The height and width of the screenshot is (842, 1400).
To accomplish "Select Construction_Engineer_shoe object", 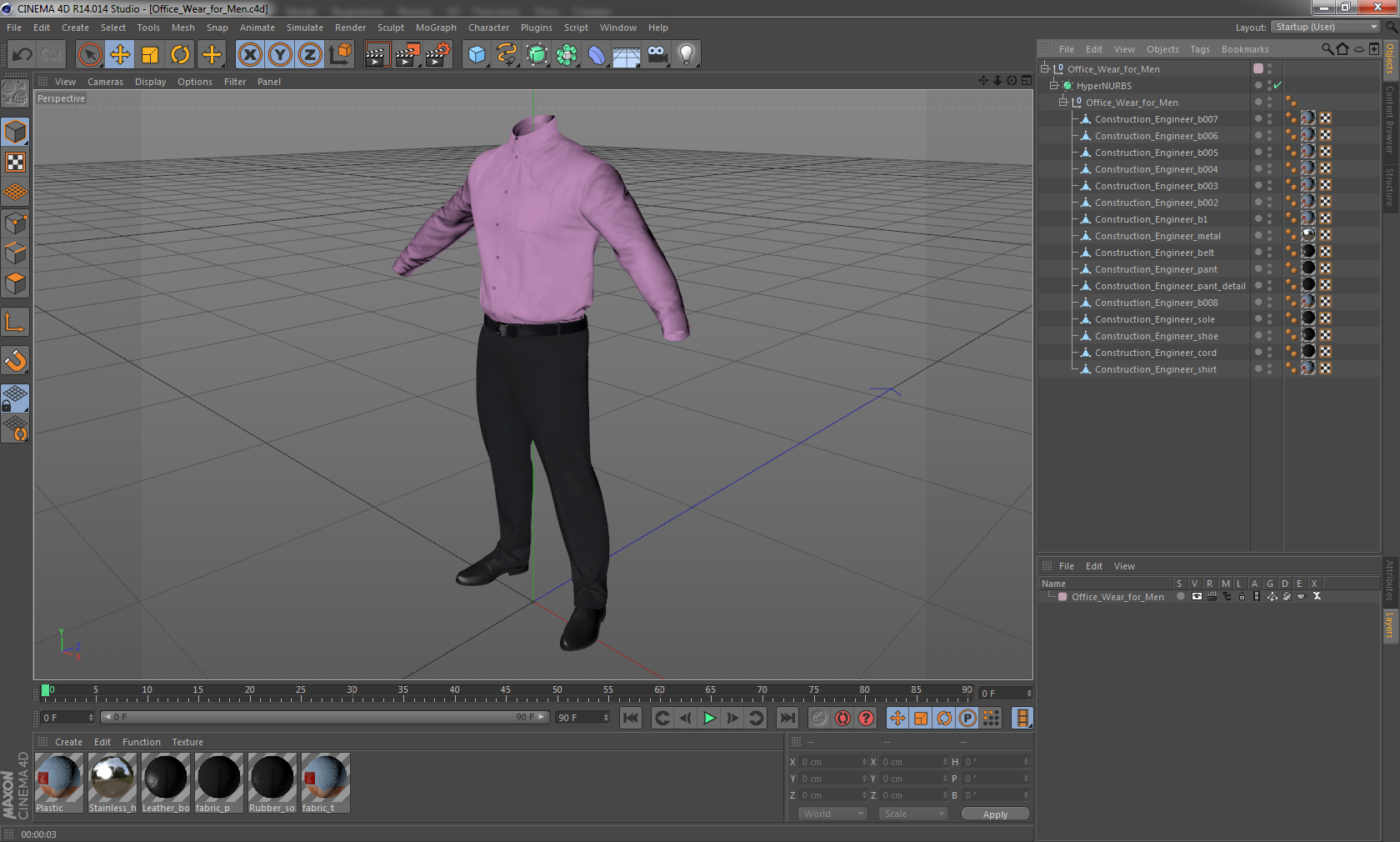I will coord(1156,336).
